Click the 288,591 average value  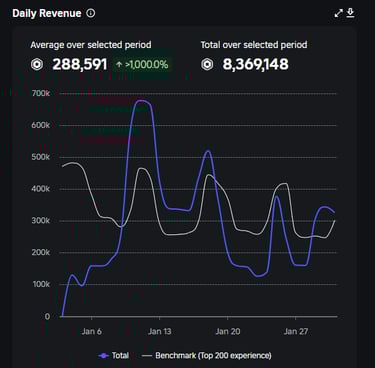point(80,64)
